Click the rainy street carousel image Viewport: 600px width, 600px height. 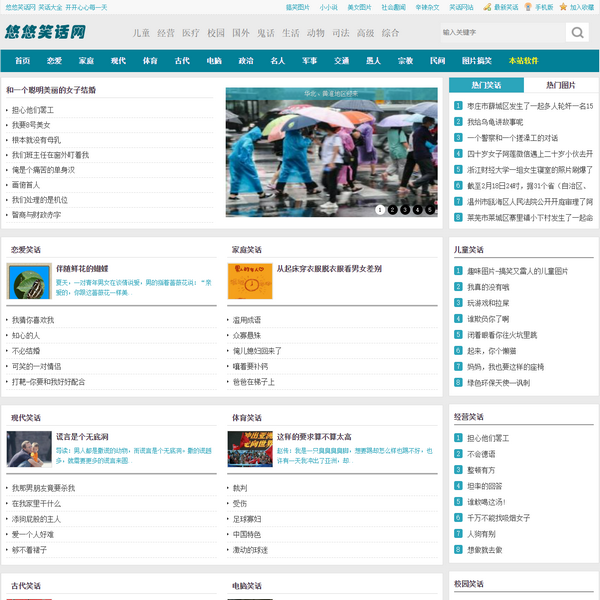click(331, 150)
